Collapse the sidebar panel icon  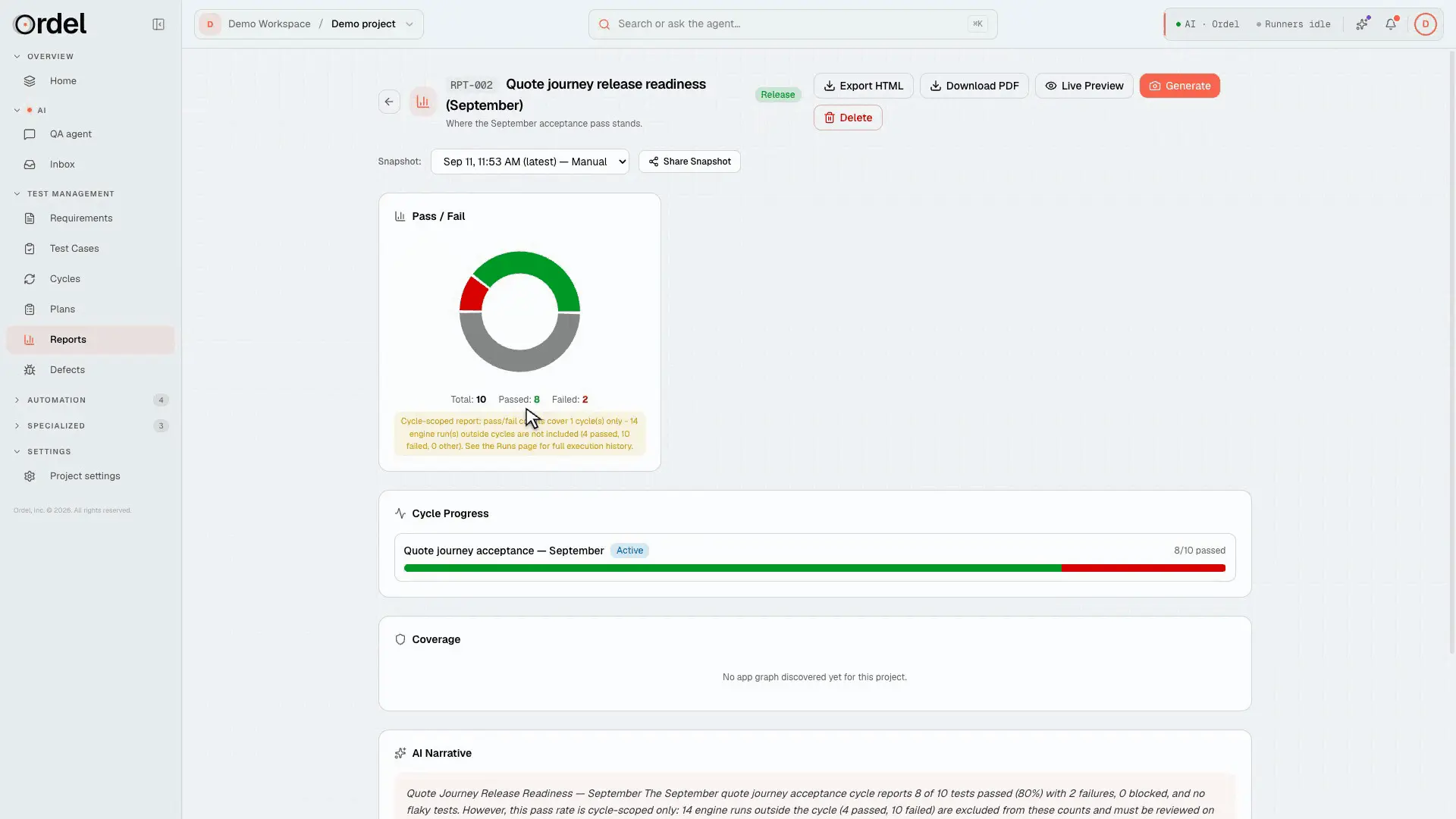click(158, 24)
